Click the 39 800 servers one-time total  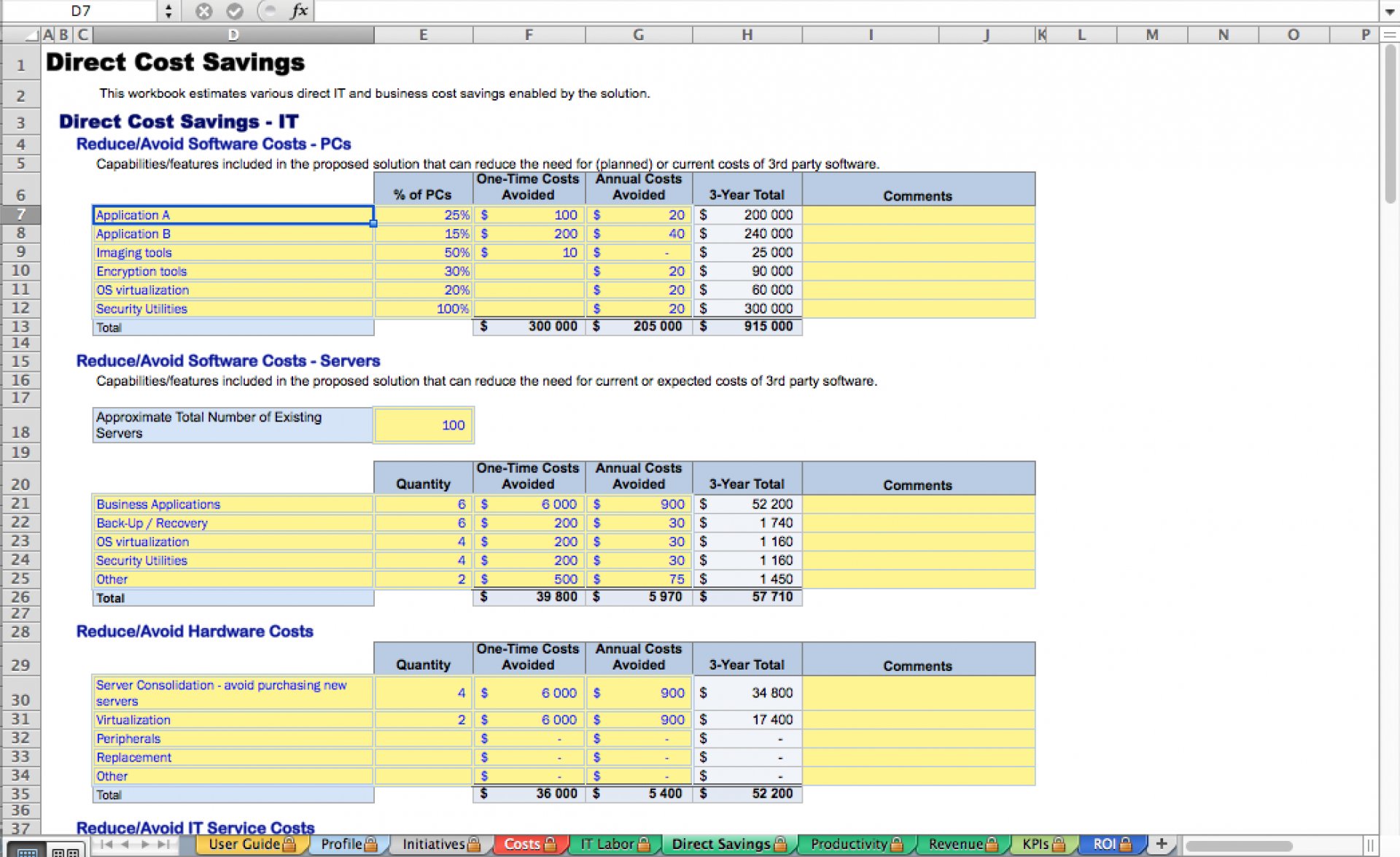529,597
